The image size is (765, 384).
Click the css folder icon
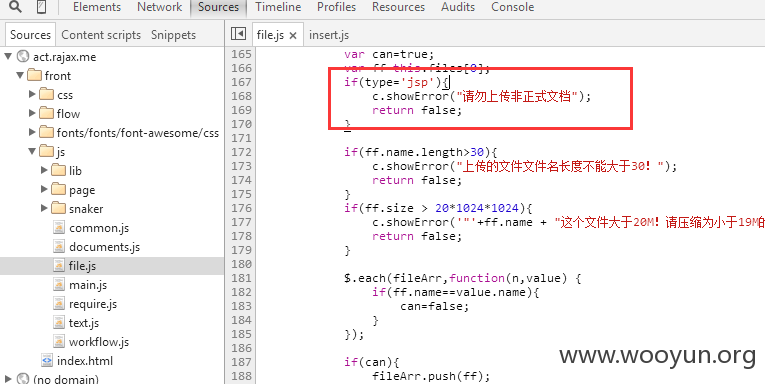46,94
